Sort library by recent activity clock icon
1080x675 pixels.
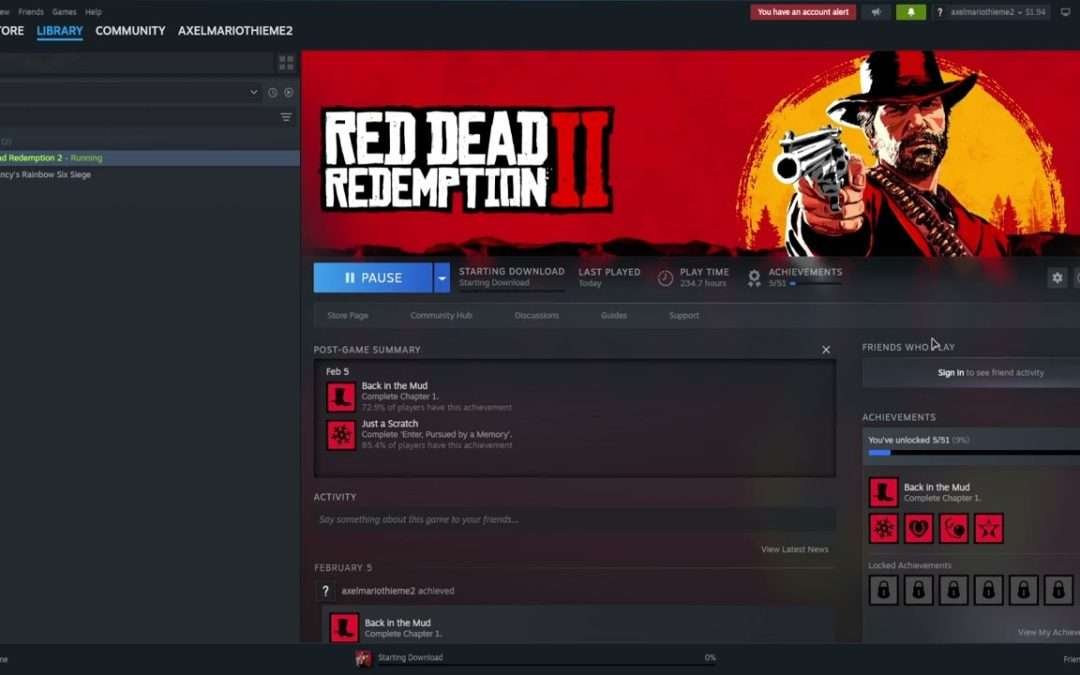click(x=272, y=92)
